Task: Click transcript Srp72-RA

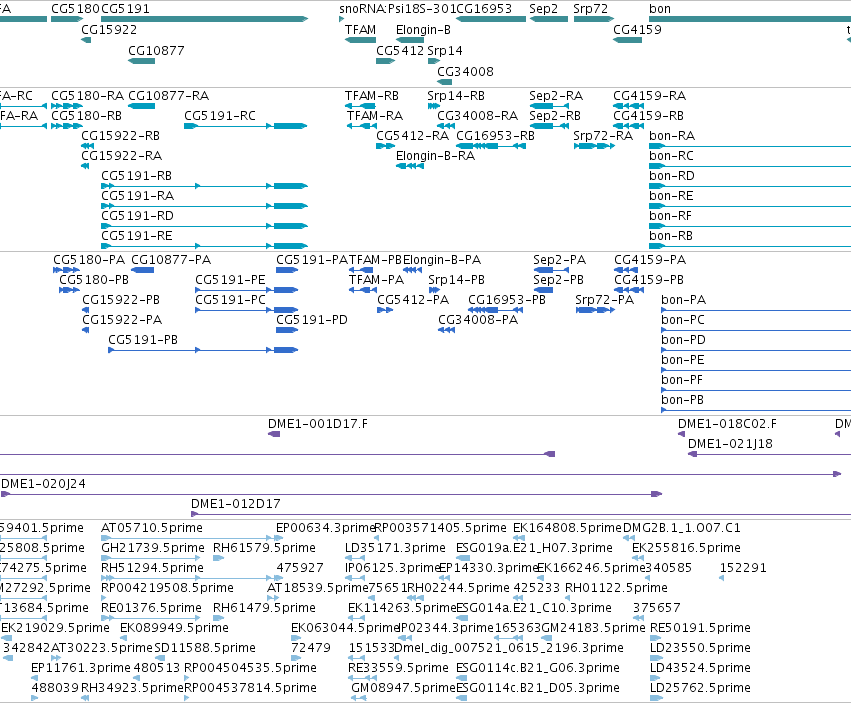Action: click(594, 146)
